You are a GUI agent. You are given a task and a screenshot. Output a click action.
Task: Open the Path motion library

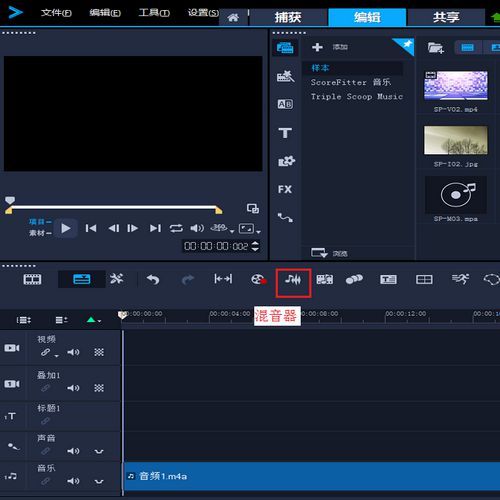click(285, 217)
